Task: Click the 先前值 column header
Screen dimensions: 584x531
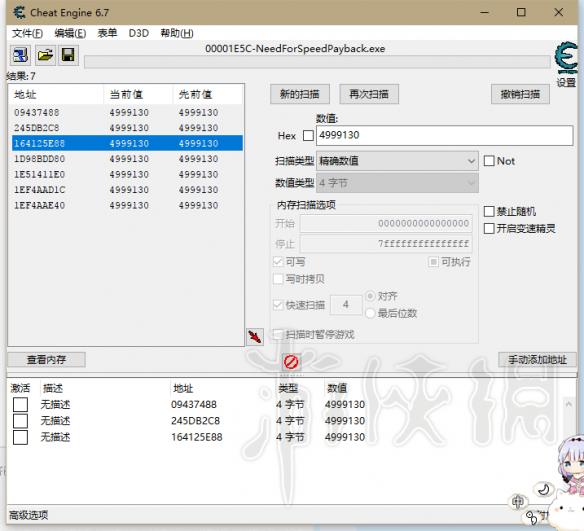Action: tap(208, 95)
